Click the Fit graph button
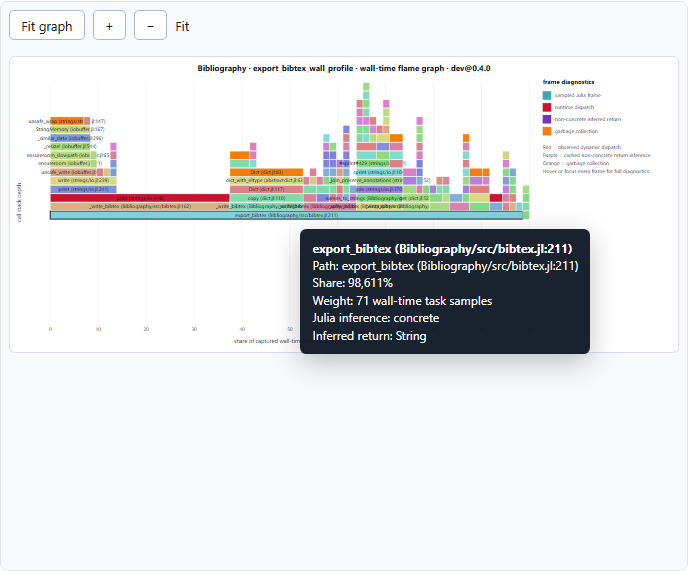Image resolution: width=688 pixels, height=571 pixels. click(x=47, y=25)
